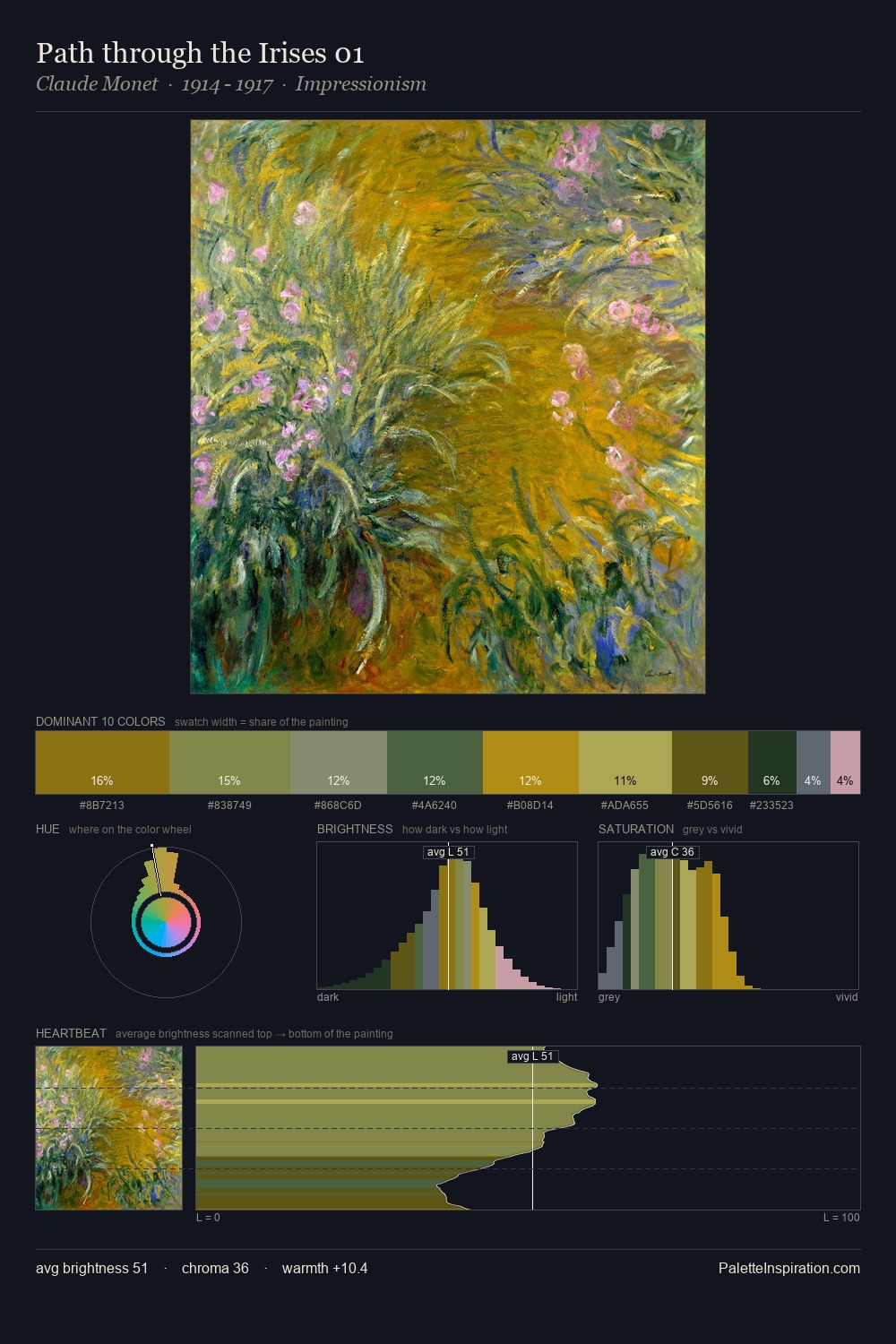Click the 'L = 0' axis label
Image resolution: width=896 pixels, height=1344 pixels.
(x=208, y=1218)
